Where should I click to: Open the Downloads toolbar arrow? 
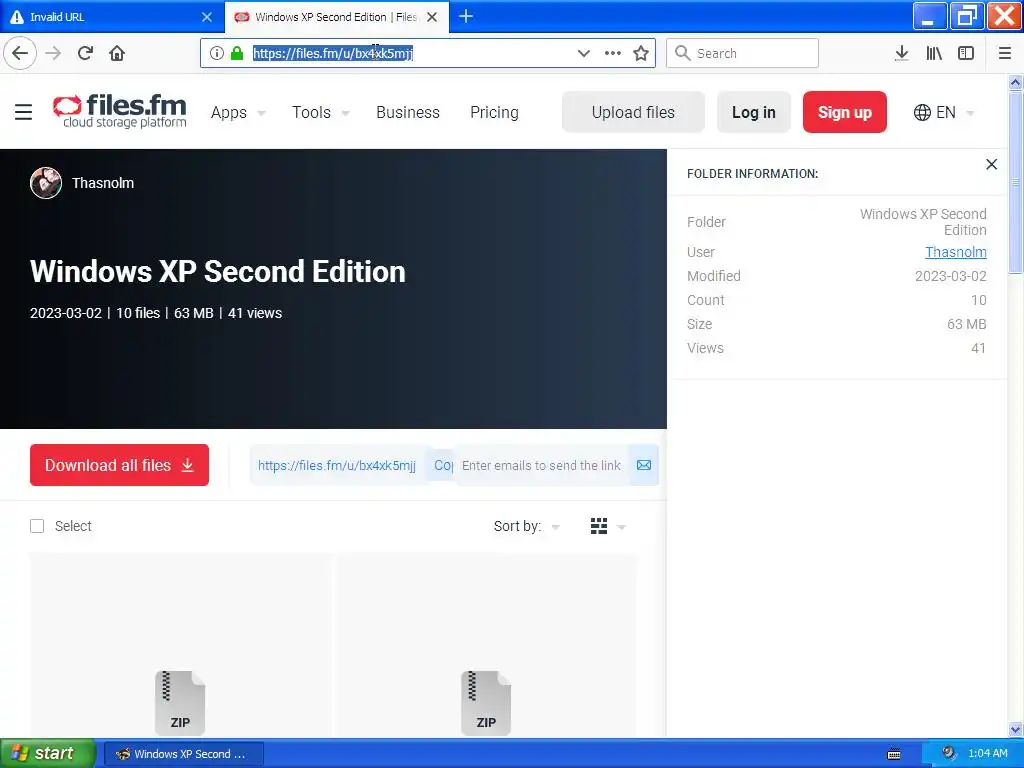[901, 53]
